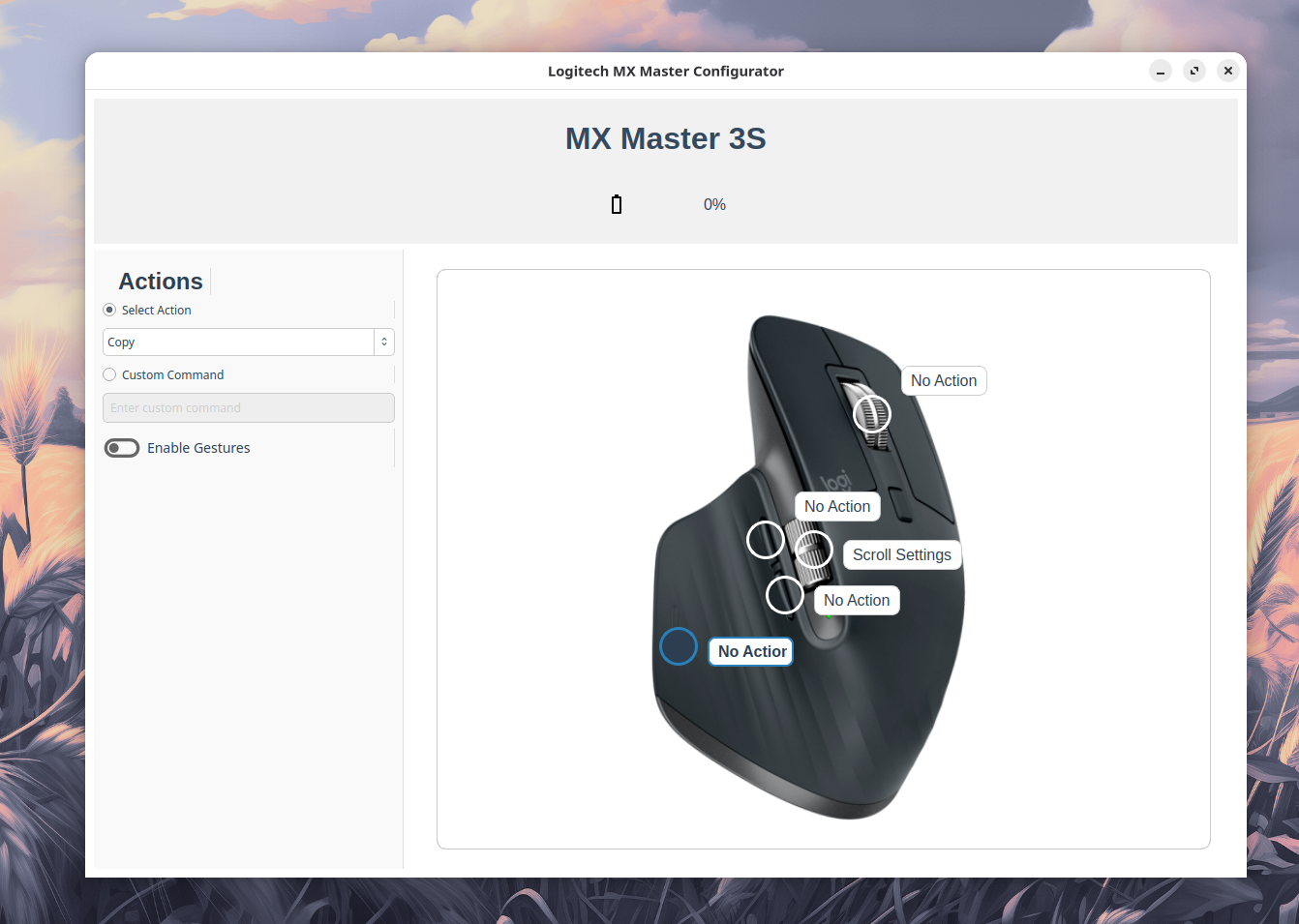Click the circle hotspot on the top scroll wheel
The height and width of the screenshot is (924, 1299).
872,414
